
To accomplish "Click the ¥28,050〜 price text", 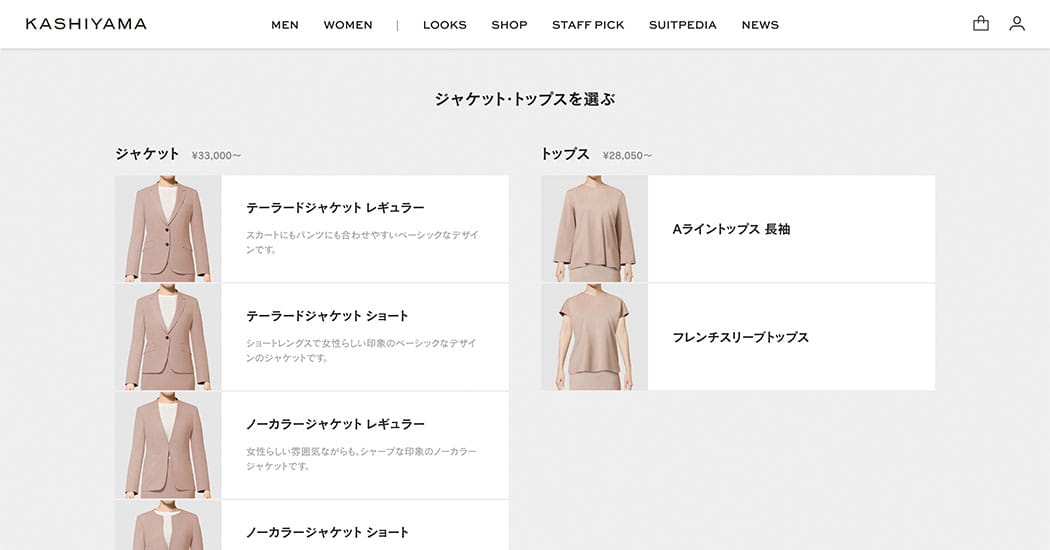I will 627,155.
